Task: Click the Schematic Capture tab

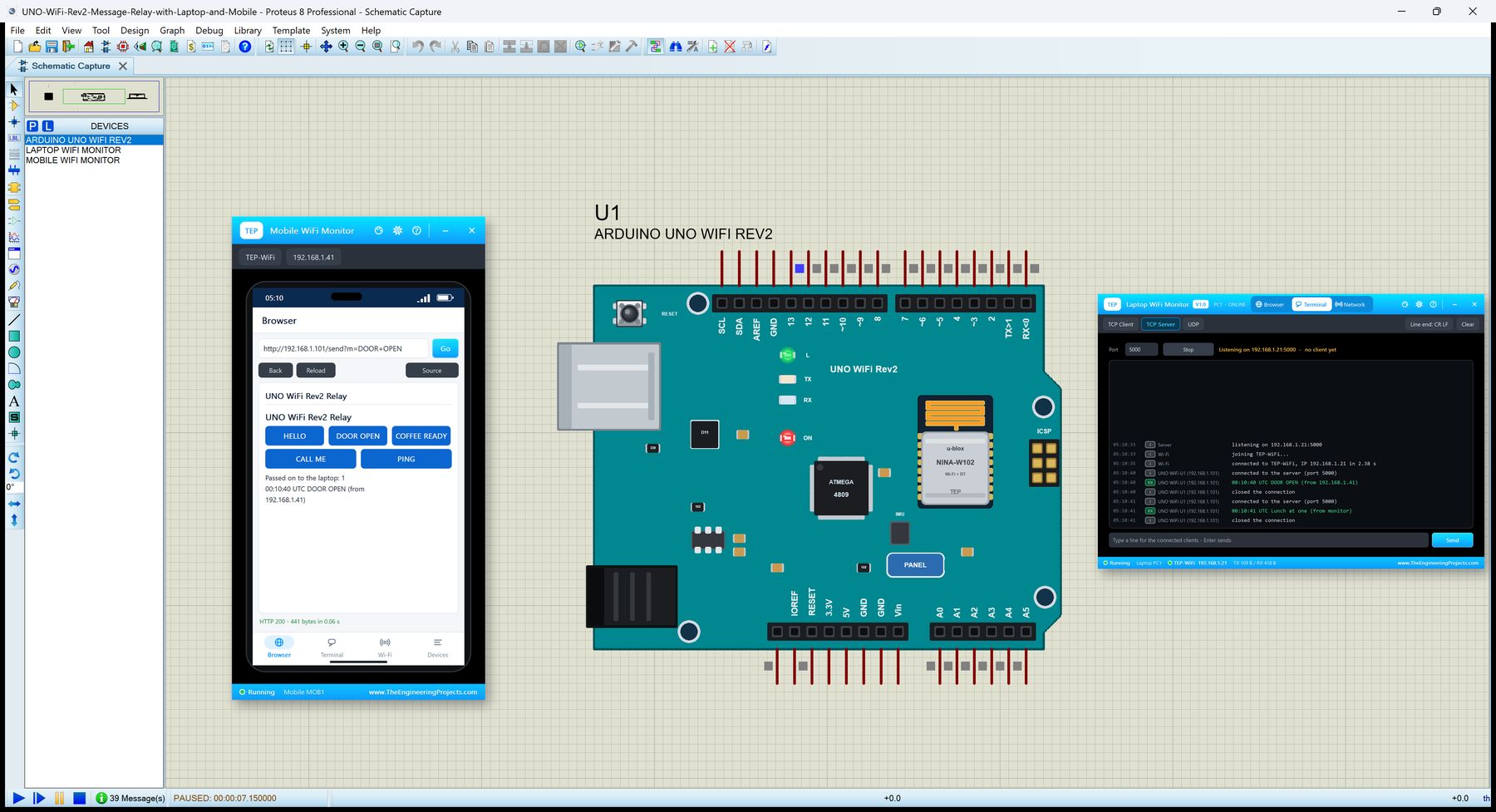Action: point(71,66)
